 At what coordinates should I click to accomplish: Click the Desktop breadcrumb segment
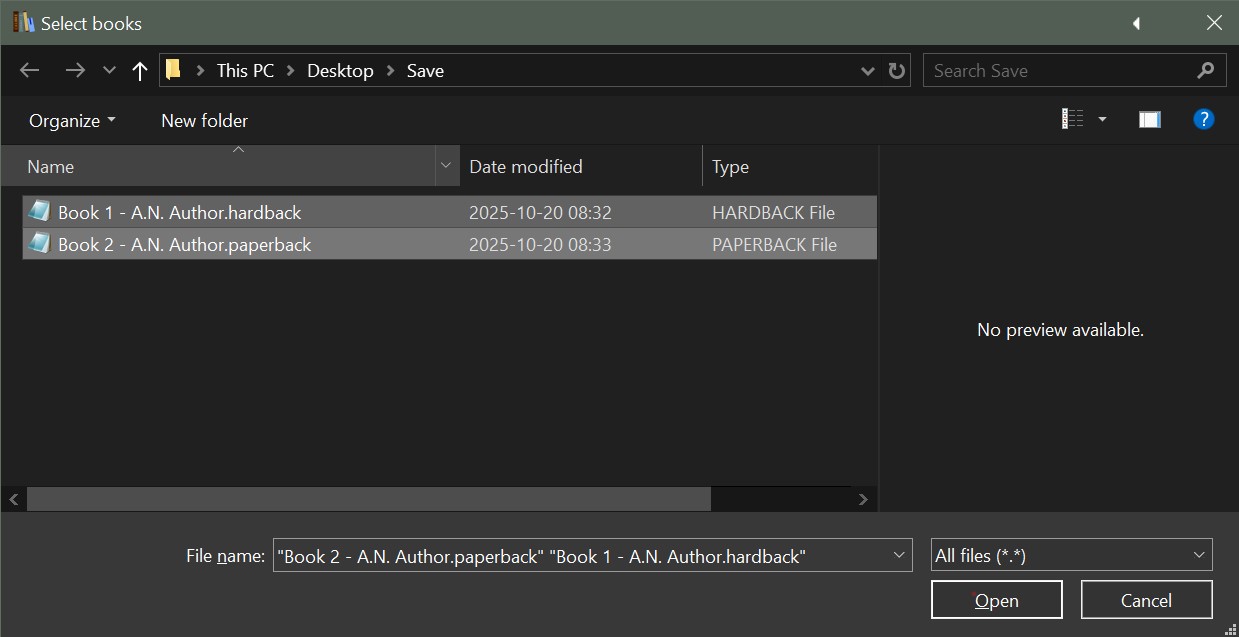[340, 70]
